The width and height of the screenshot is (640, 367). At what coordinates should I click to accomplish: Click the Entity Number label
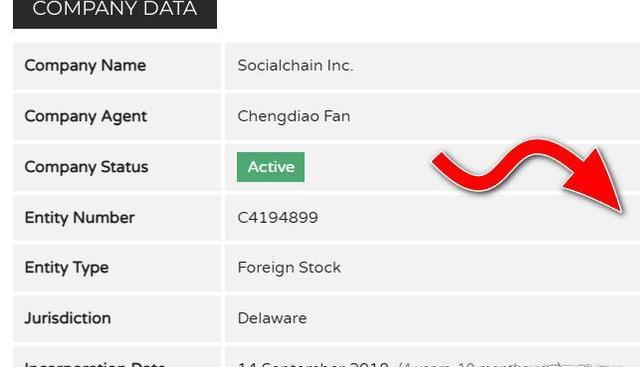point(79,218)
